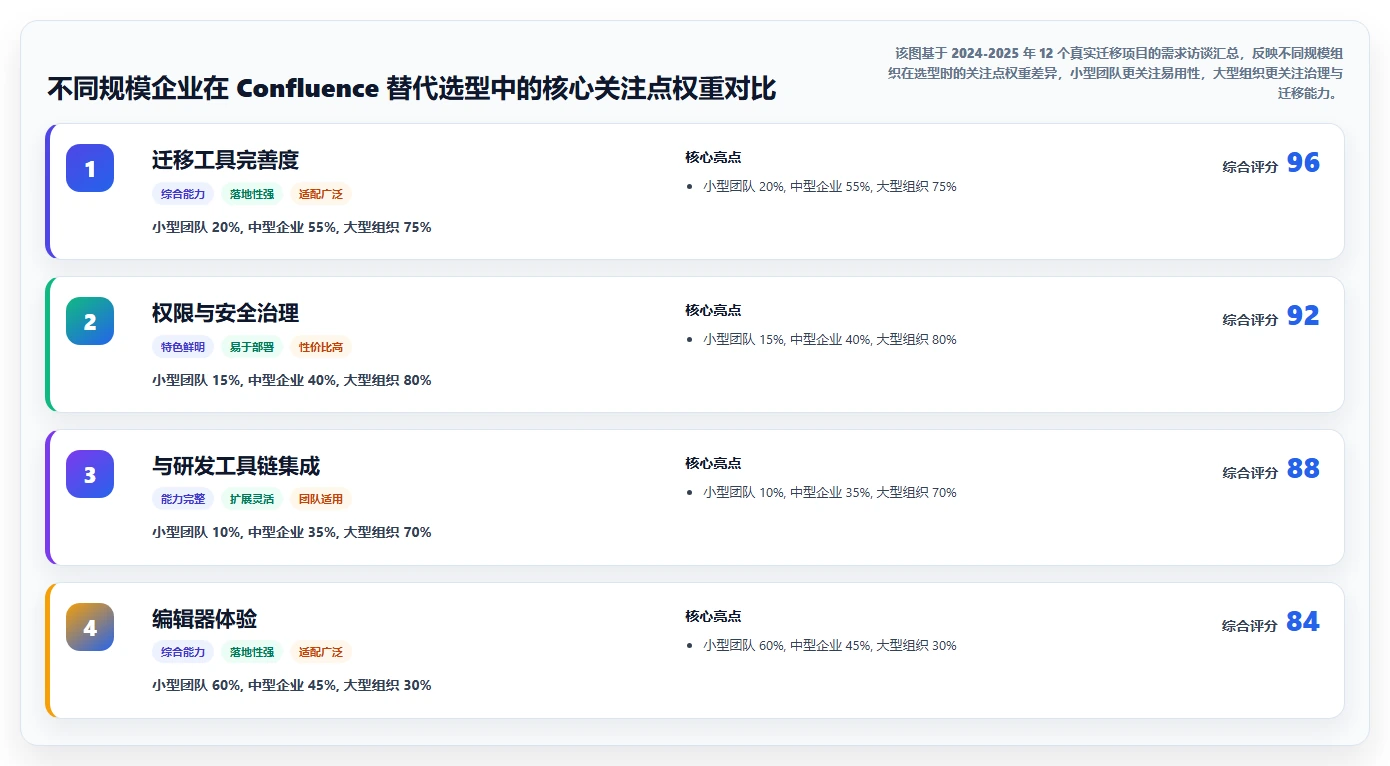Click 综合评分 label beside score 92

pyautogui.click(x=1250, y=320)
